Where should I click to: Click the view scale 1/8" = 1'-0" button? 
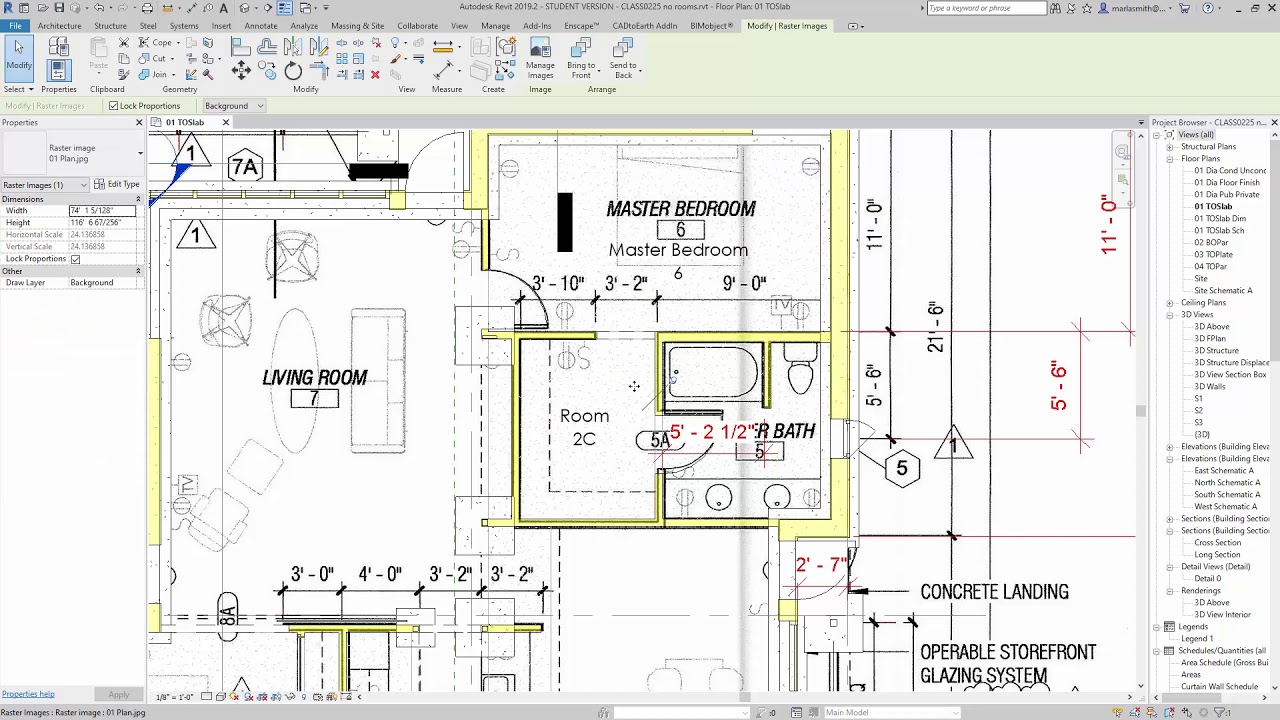[174, 697]
